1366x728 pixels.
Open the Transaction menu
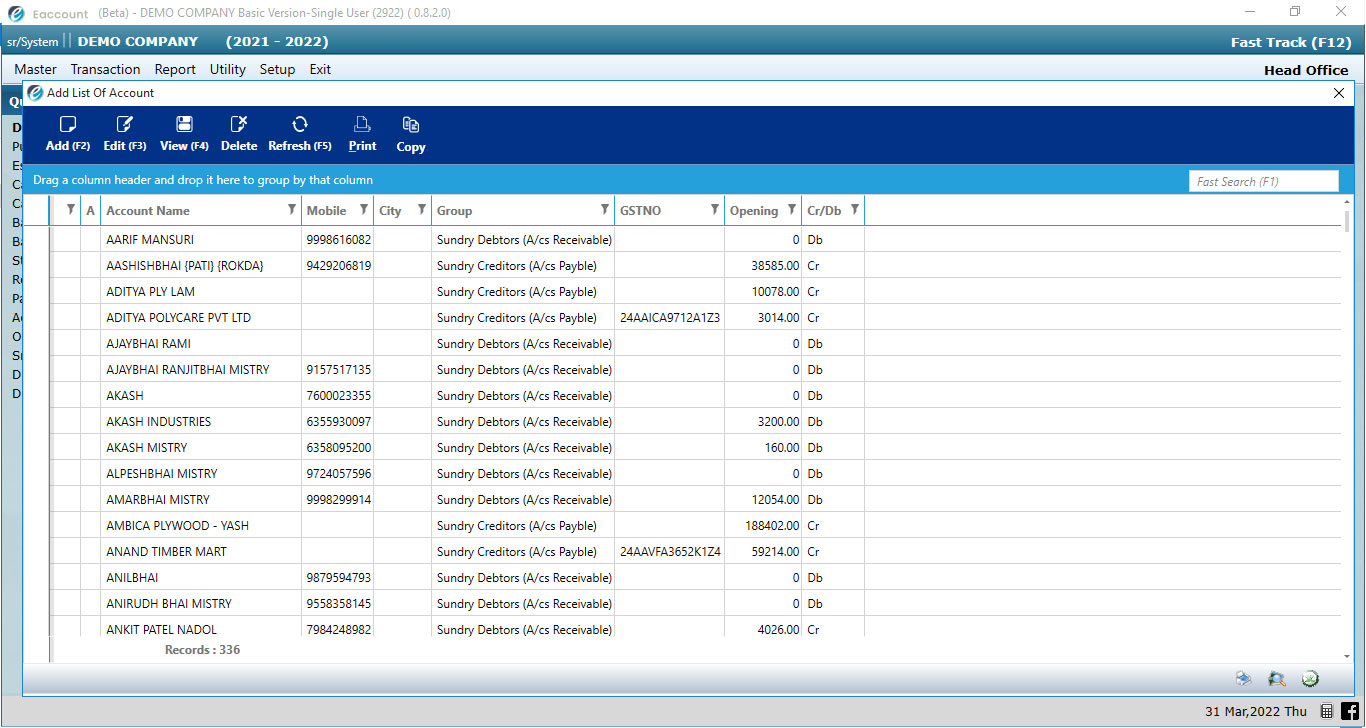[x=105, y=69]
